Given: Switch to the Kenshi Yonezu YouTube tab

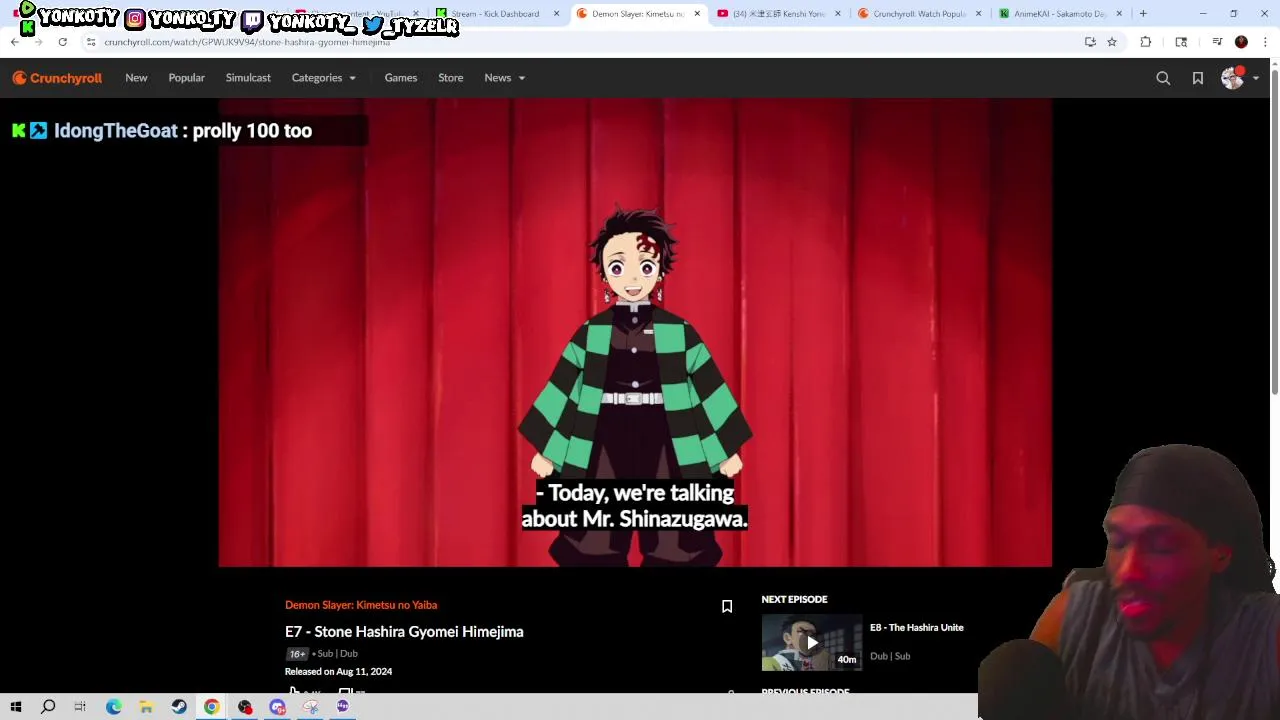Looking at the screenshot, I should tap(778, 14).
